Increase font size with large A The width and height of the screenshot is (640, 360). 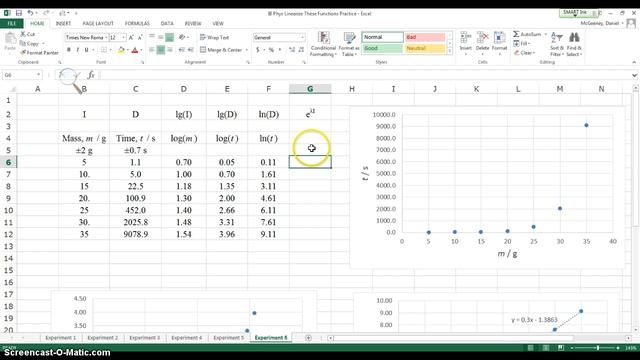tap(131, 38)
